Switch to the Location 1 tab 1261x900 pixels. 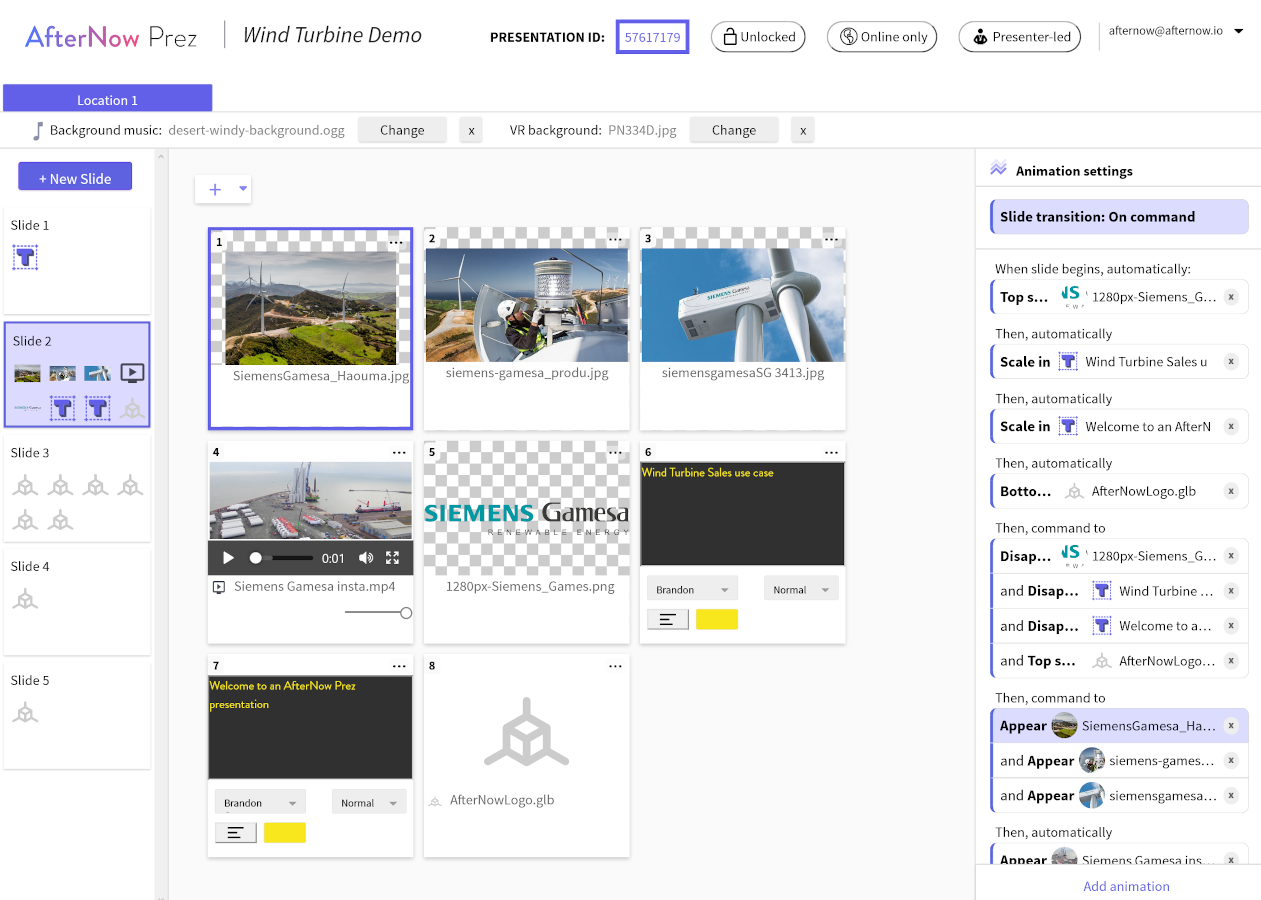tap(108, 99)
